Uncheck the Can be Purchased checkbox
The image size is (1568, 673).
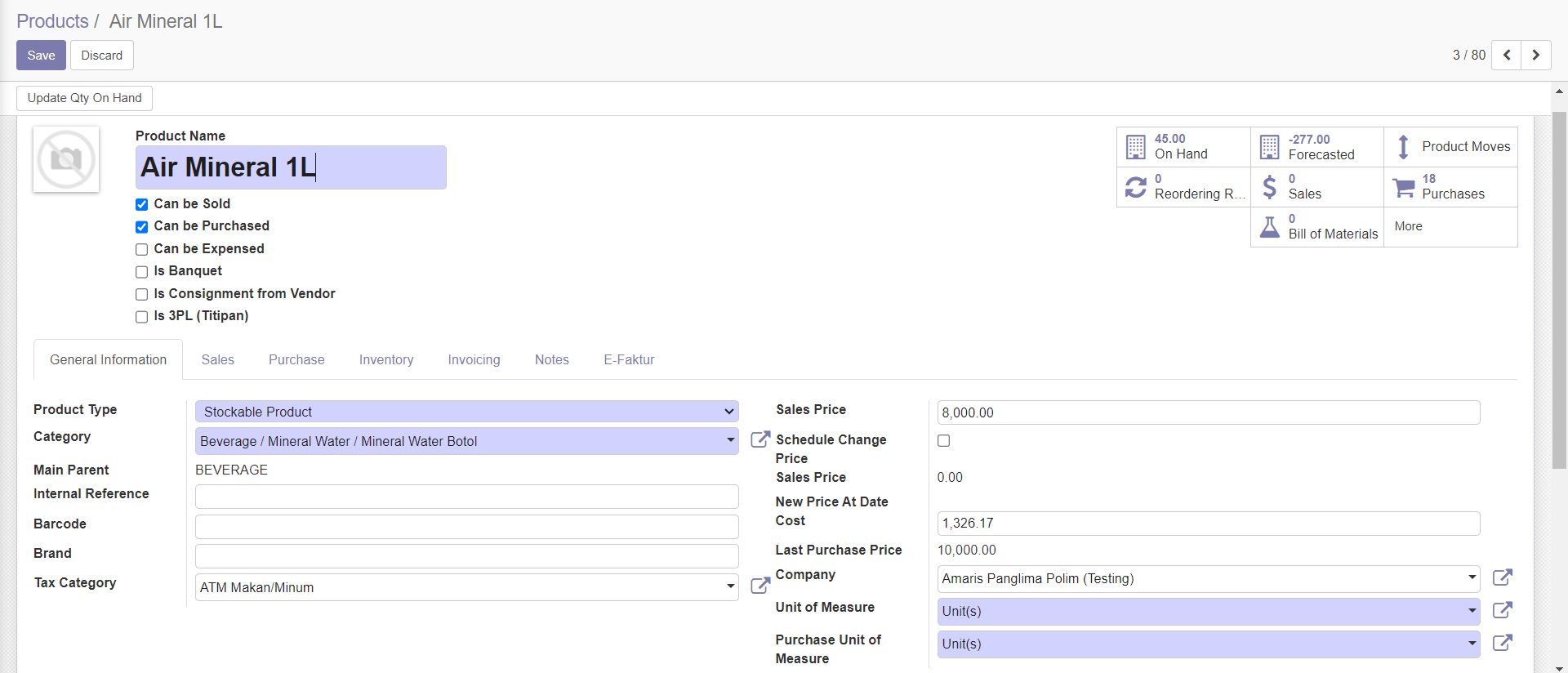pyautogui.click(x=141, y=226)
